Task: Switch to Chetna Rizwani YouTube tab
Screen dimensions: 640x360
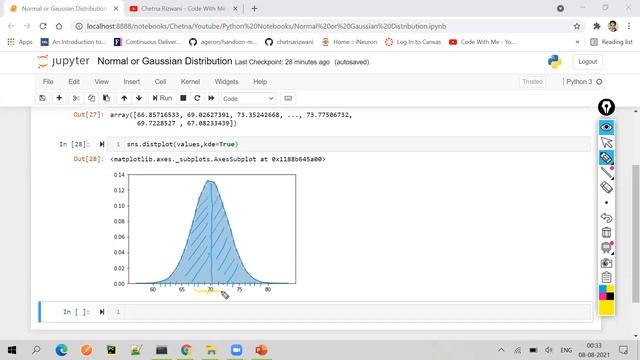Action: [183, 9]
